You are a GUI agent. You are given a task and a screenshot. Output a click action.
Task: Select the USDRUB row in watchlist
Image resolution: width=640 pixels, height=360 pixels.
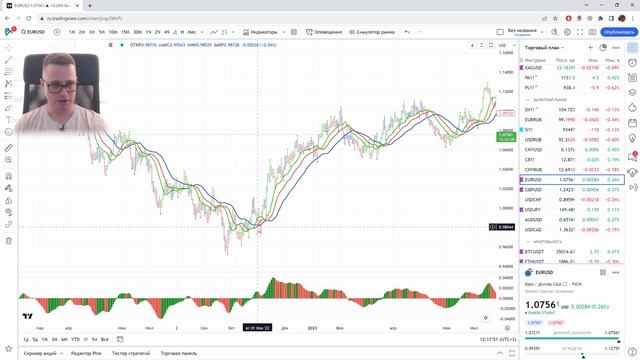click(571, 140)
